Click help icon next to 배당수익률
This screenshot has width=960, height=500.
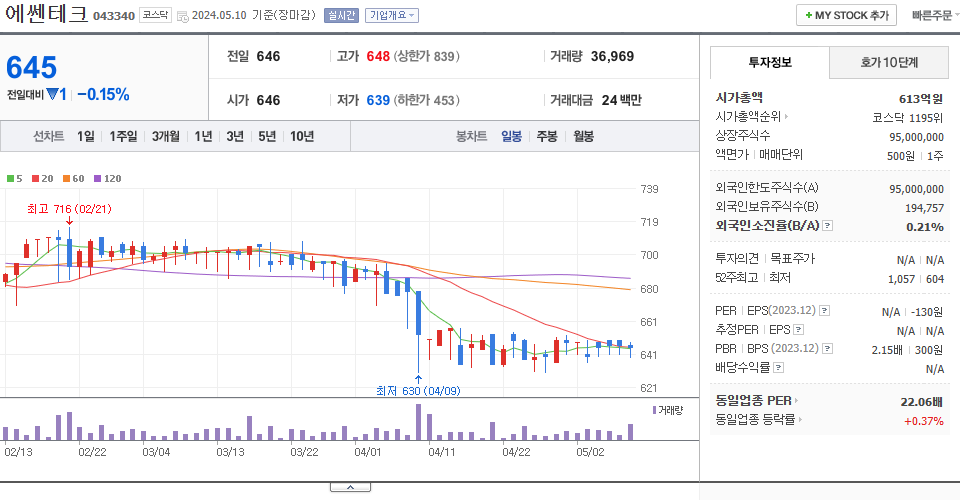pyautogui.click(x=779, y=368)
